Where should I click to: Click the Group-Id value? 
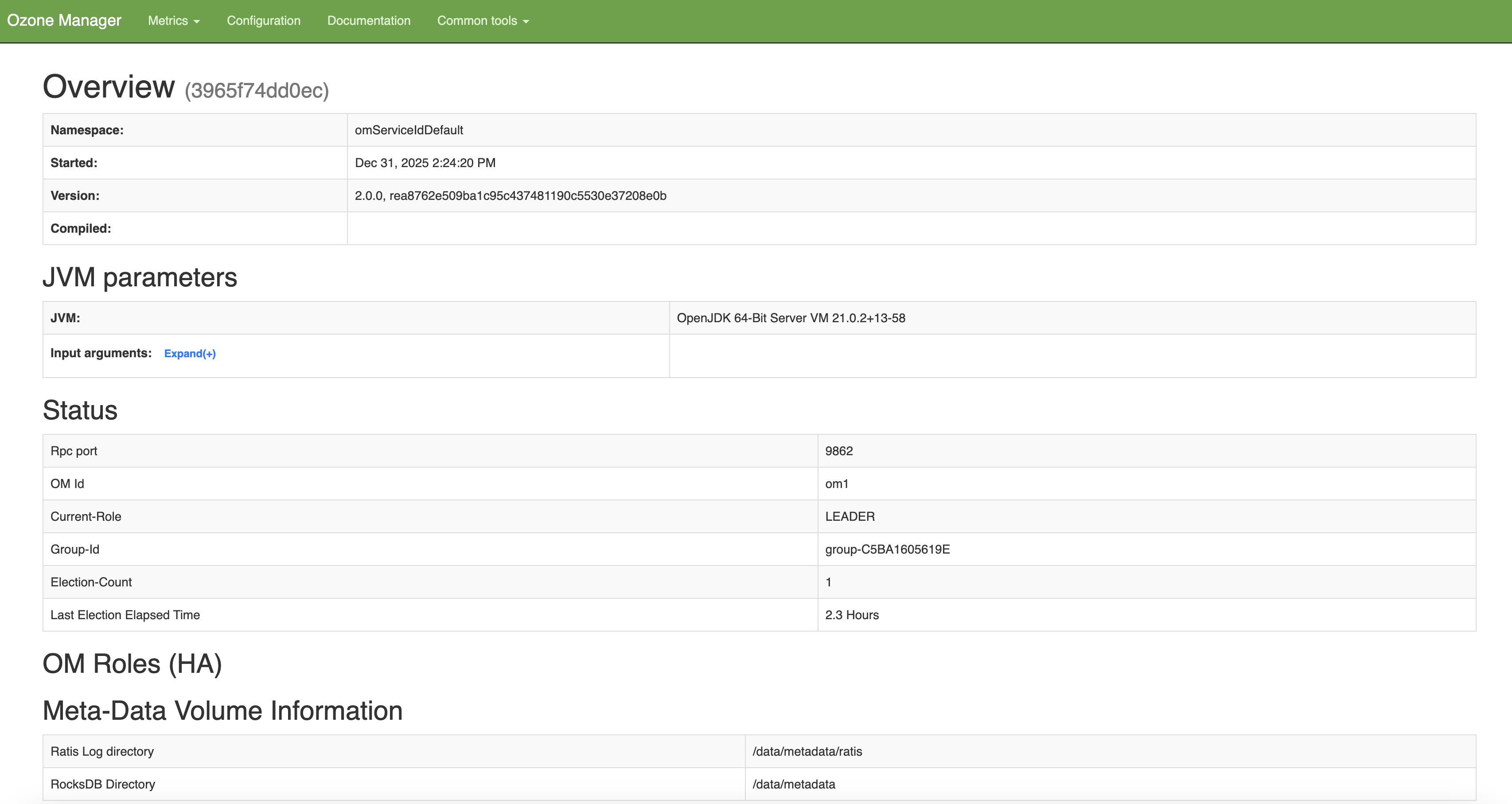887,549
